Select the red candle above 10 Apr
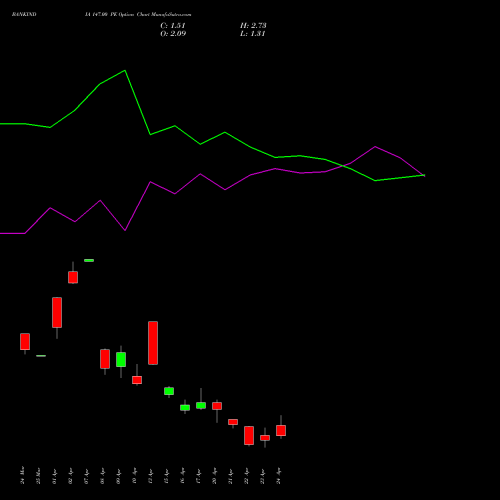Viewport: 500px width, 500px height. [137, 380]
